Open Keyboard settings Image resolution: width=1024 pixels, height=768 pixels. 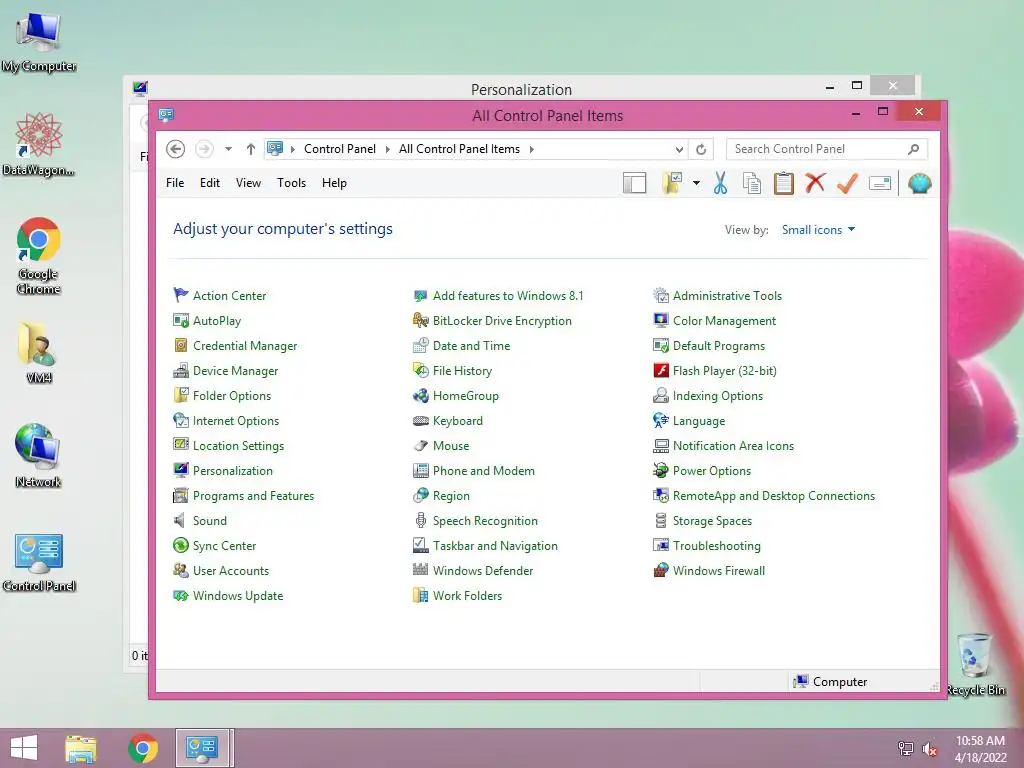(449, 421)
